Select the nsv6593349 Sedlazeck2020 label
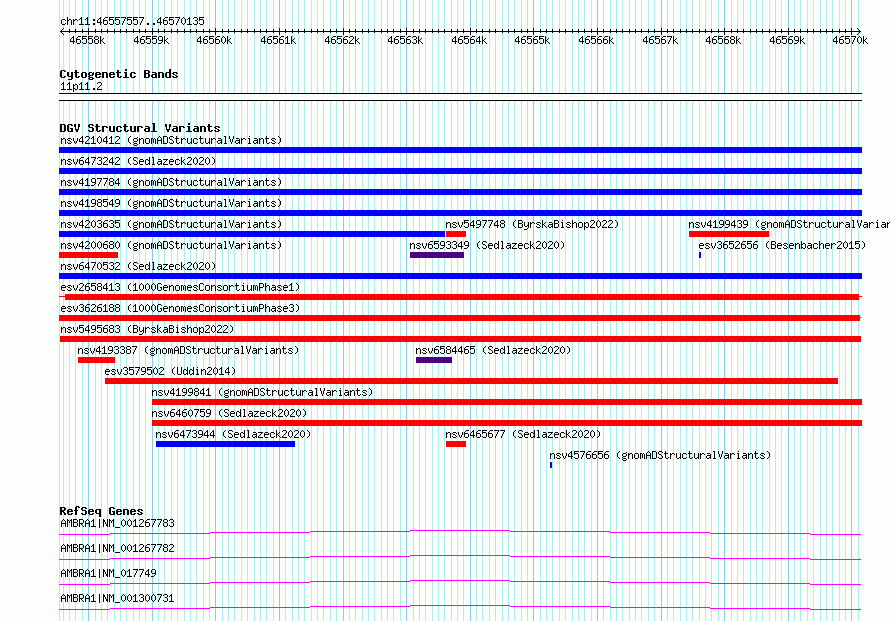The height and width of the screenshot is (621, 890). click(x=487, y=245)
